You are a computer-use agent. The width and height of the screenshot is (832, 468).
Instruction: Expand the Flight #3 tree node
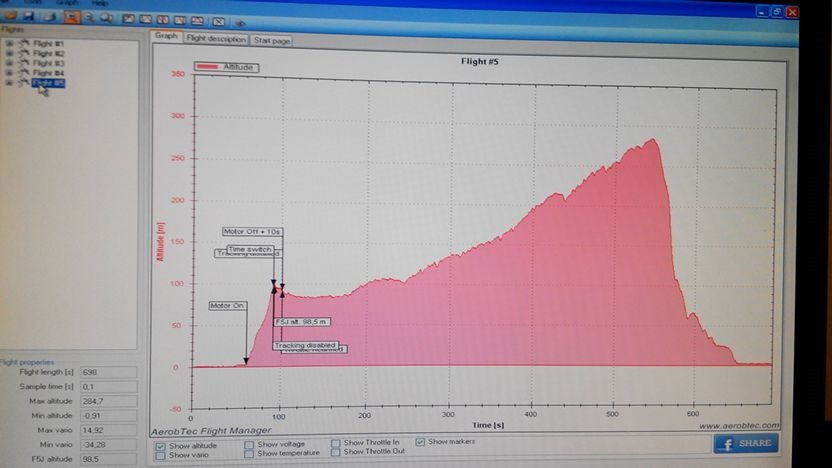point(10,63)
